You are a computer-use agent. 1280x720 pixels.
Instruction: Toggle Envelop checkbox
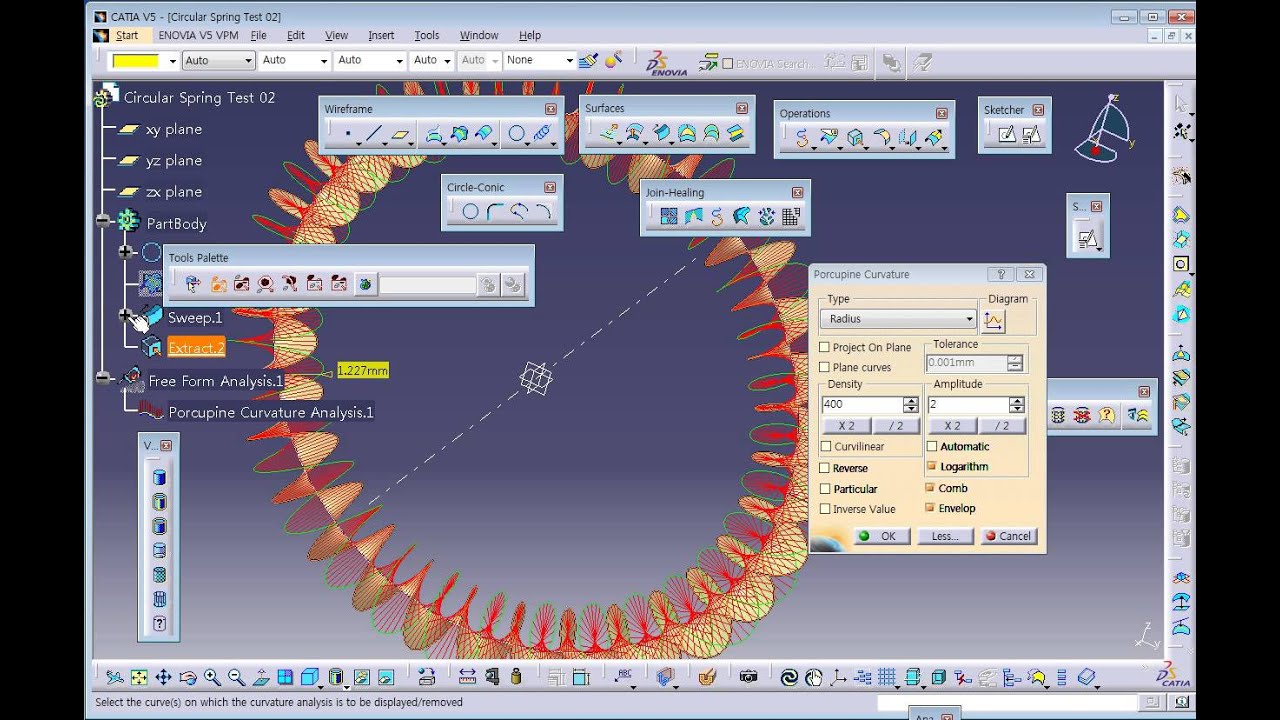(x=931, y=508)
